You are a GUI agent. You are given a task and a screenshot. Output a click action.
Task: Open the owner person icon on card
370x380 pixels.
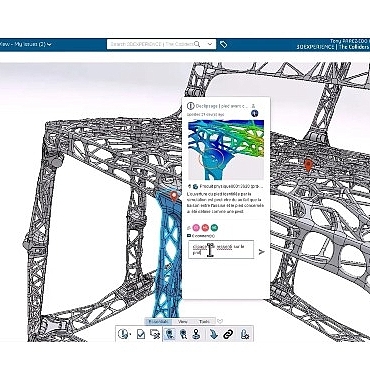254,106
